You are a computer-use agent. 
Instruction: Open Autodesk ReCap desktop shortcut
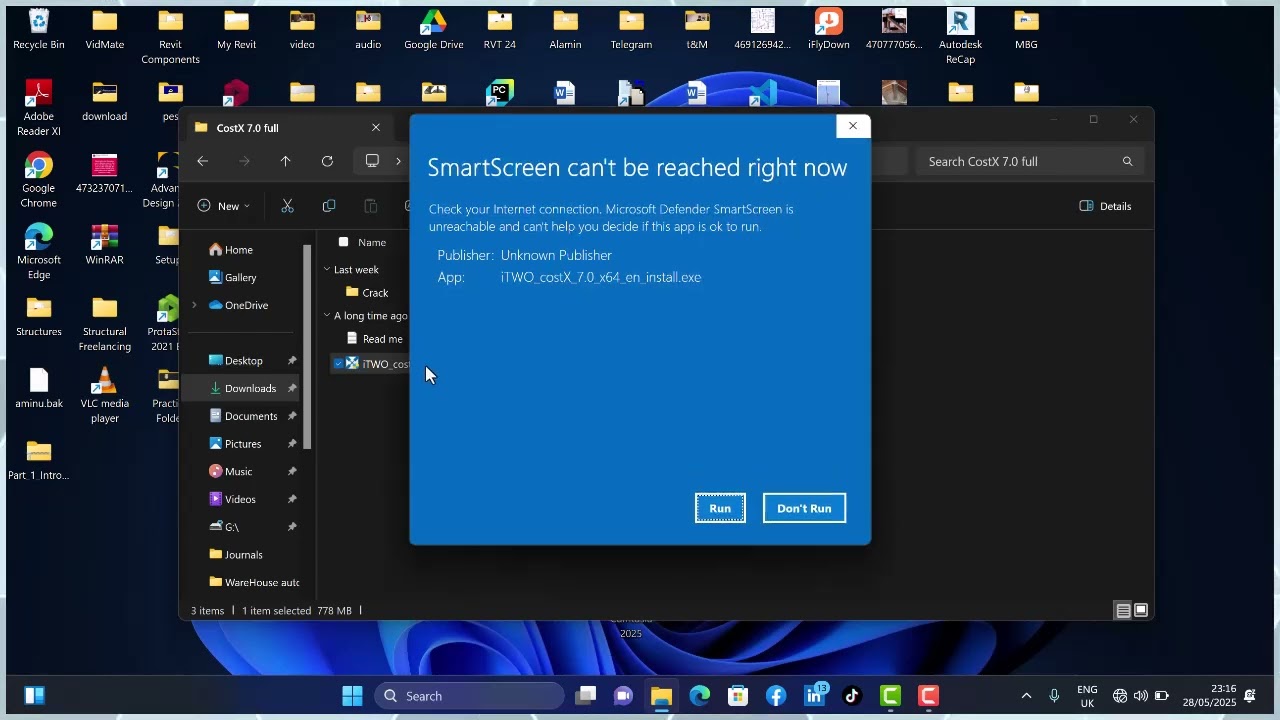coord(960,36)
